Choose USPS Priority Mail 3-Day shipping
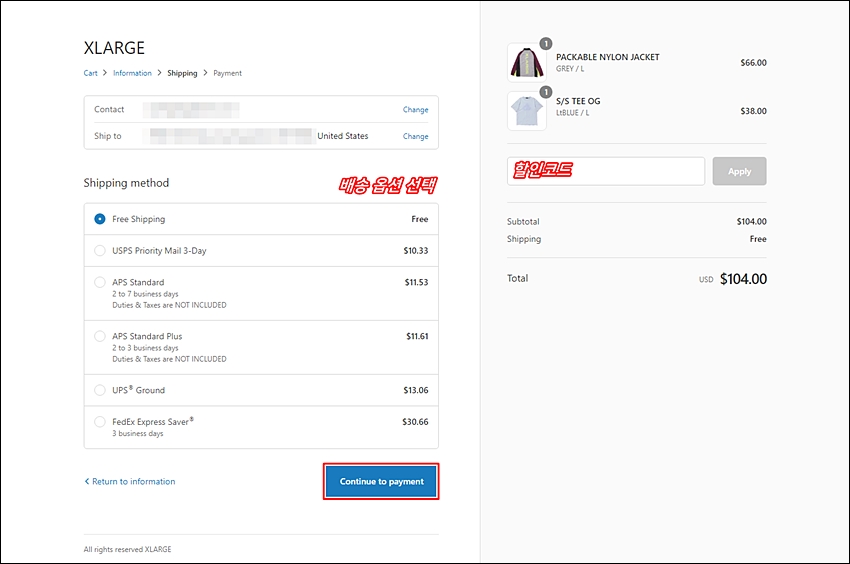850x564 pixels. tap(100, 251)
